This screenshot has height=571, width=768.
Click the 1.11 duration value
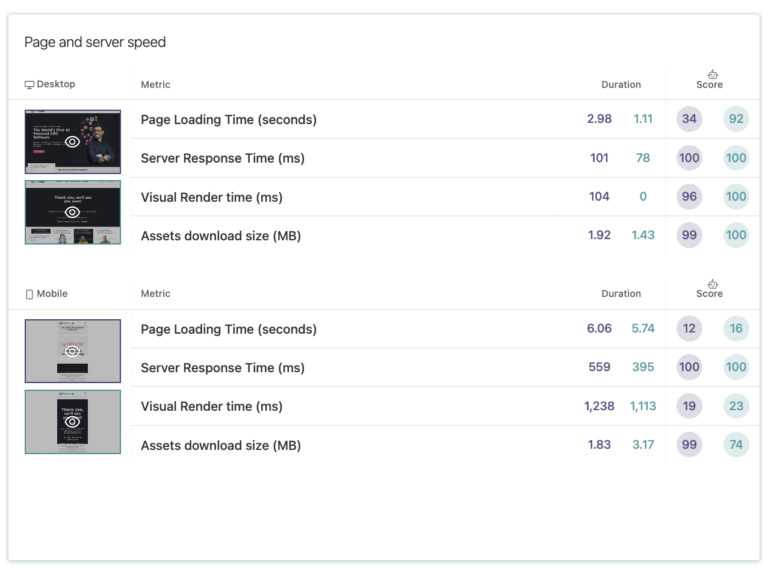tap(643, 119)
